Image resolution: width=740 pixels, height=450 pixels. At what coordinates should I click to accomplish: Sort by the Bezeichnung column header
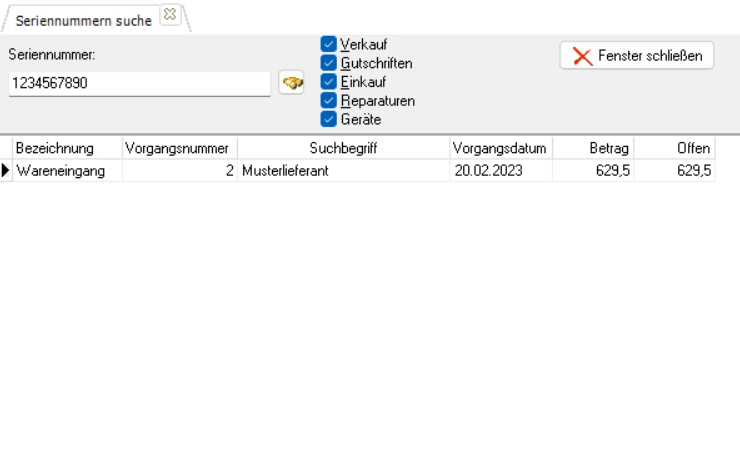pyautogui.click(x=67, y=148)
